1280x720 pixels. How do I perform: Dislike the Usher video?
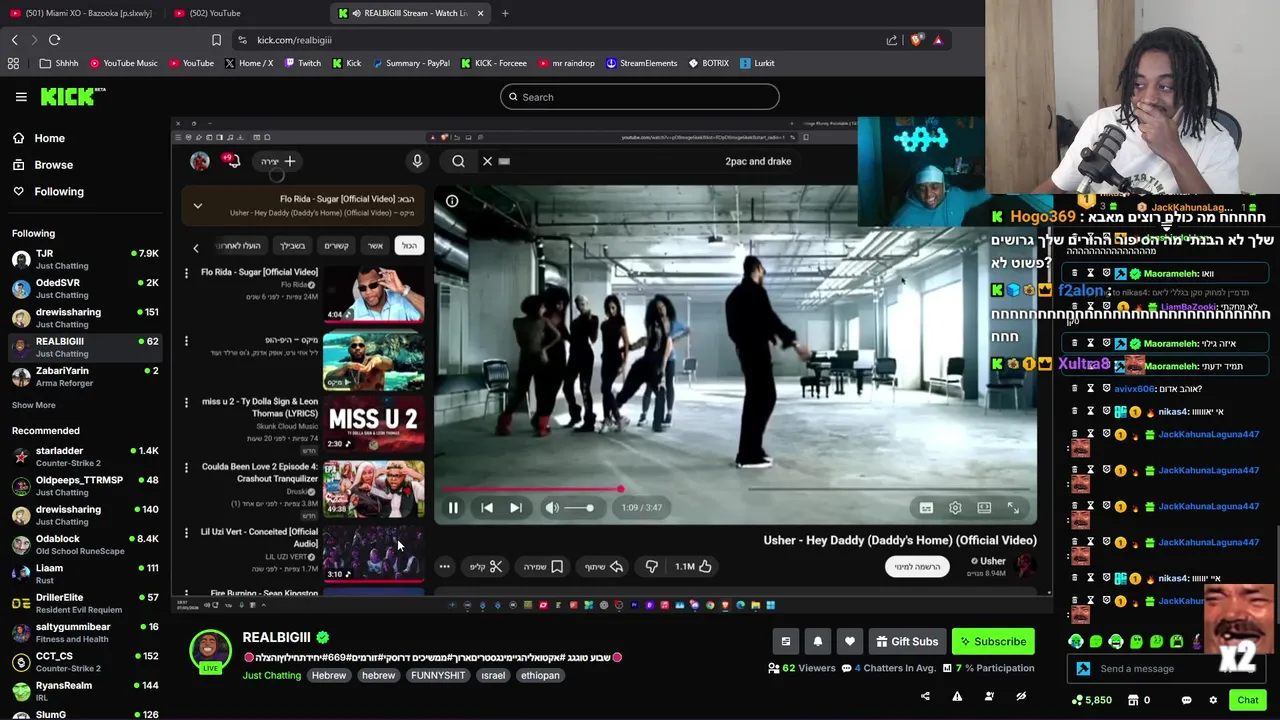[652, 566]
